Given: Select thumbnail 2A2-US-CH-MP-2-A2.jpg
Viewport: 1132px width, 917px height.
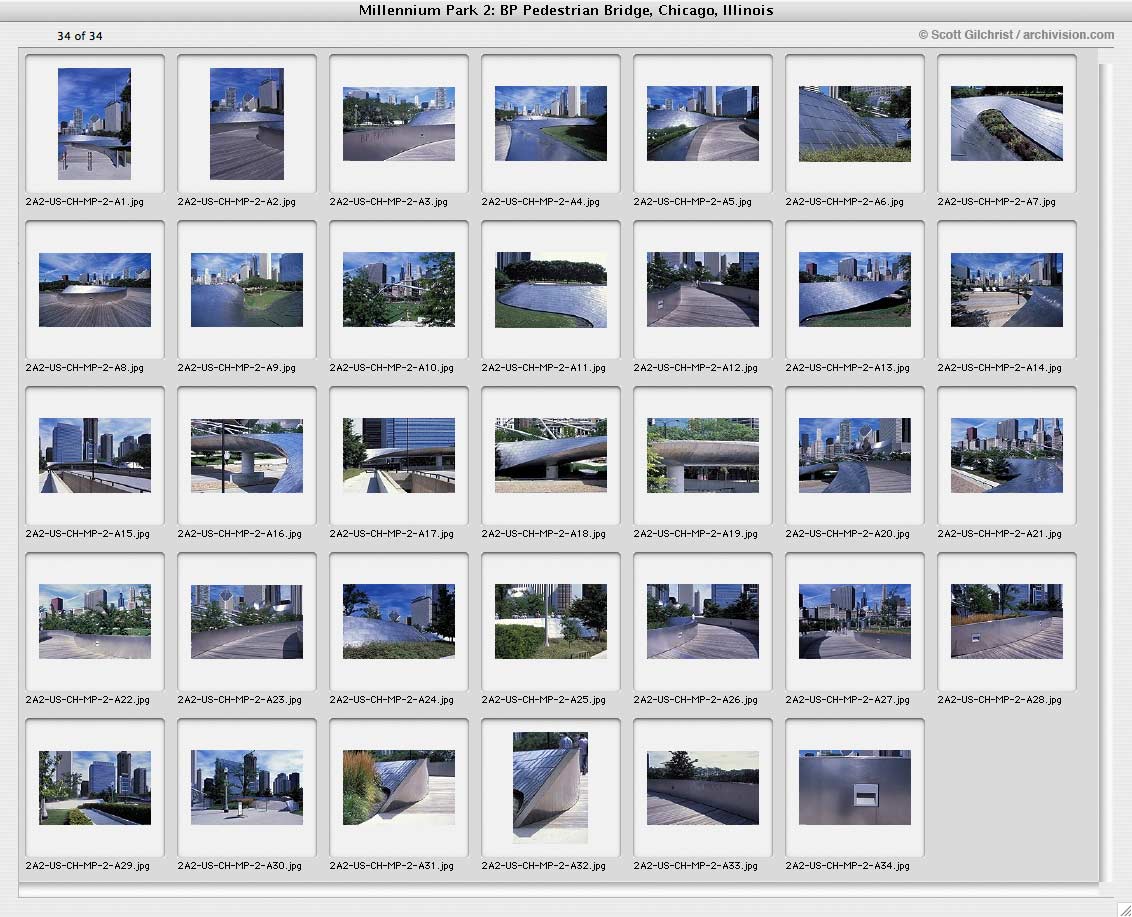Looking at the screenshot, I should pos(247,123).
